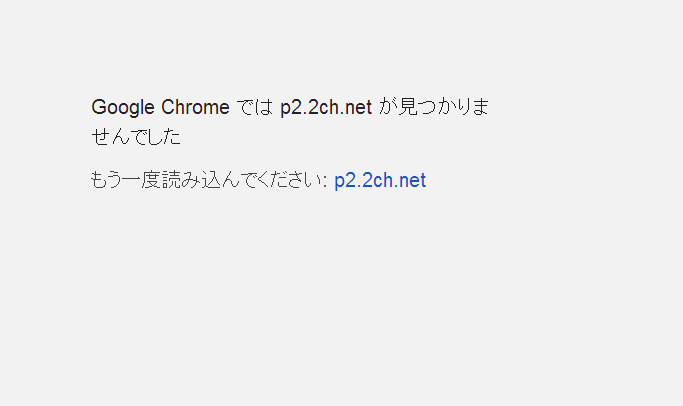Click the word "Google" in the heading
Screen dimensions: 683x406
123,108
